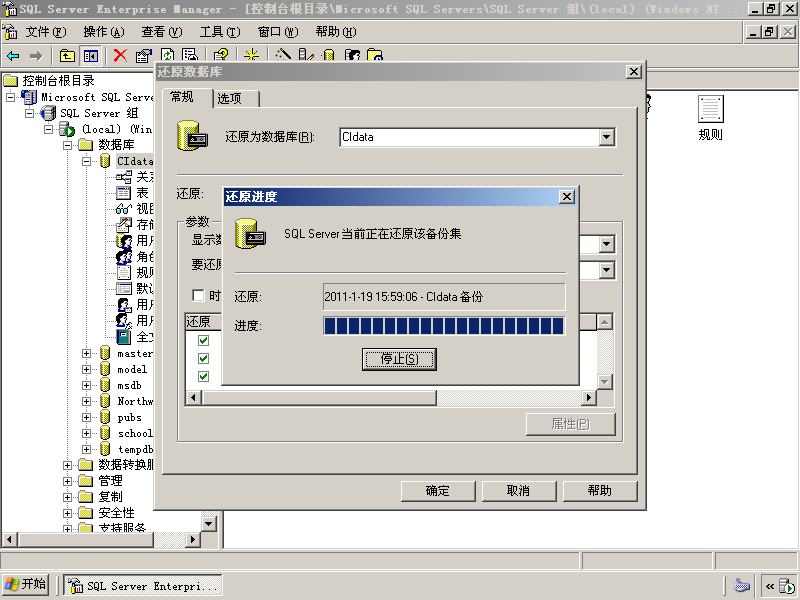Viewport: 800px width, 600px height.
Task: Toggle the console tree show/hide icon
Action: 91,56
